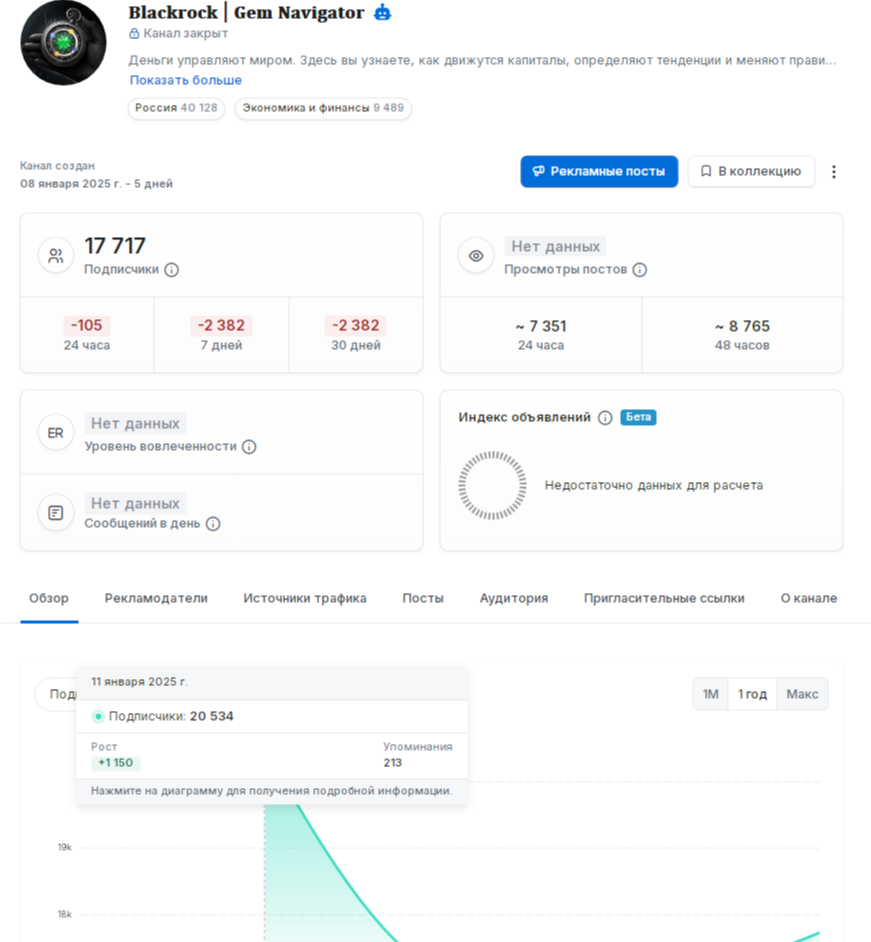Click the channel avatar image

[x=63, y=43]
